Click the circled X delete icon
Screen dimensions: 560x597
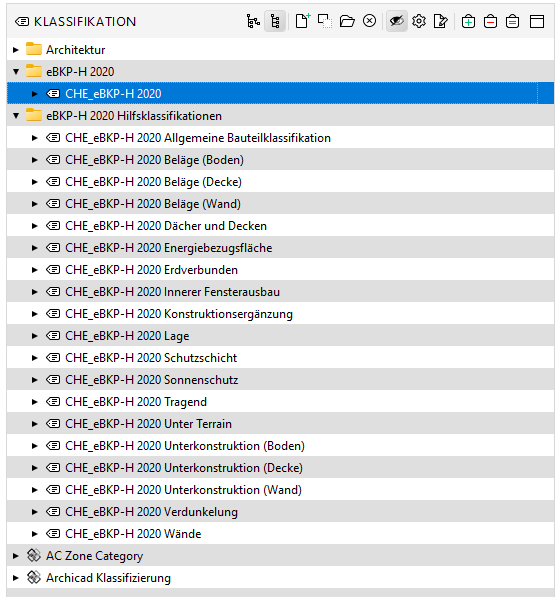(369, 21)
